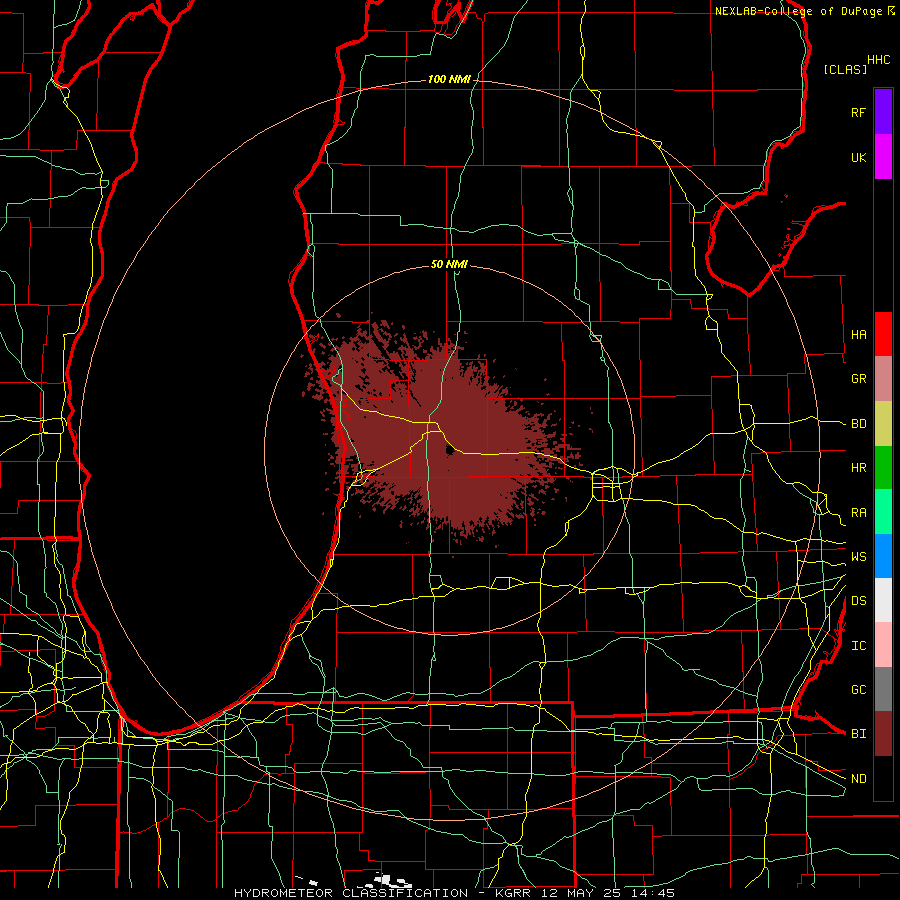Click the NEXLAB-College of DuPage credit text

(x=798, y=11)
